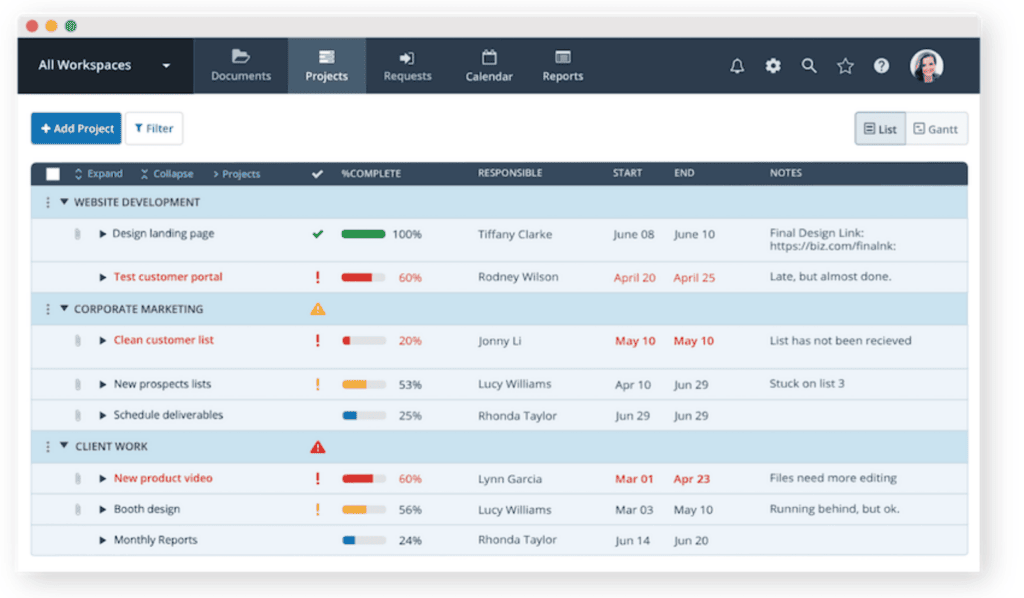
Task: Open the Documents tab
Action: [240, 66]
